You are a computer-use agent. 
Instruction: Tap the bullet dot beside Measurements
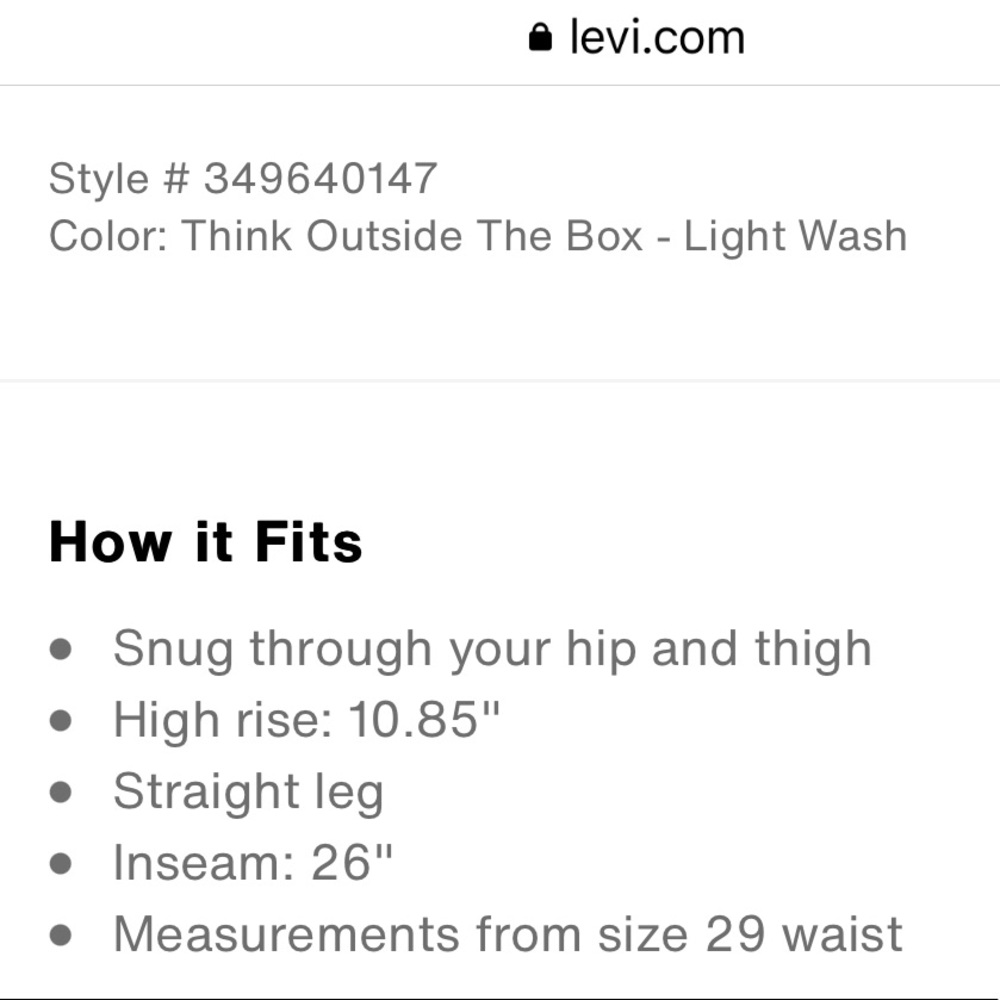click(x=63, y=935)
